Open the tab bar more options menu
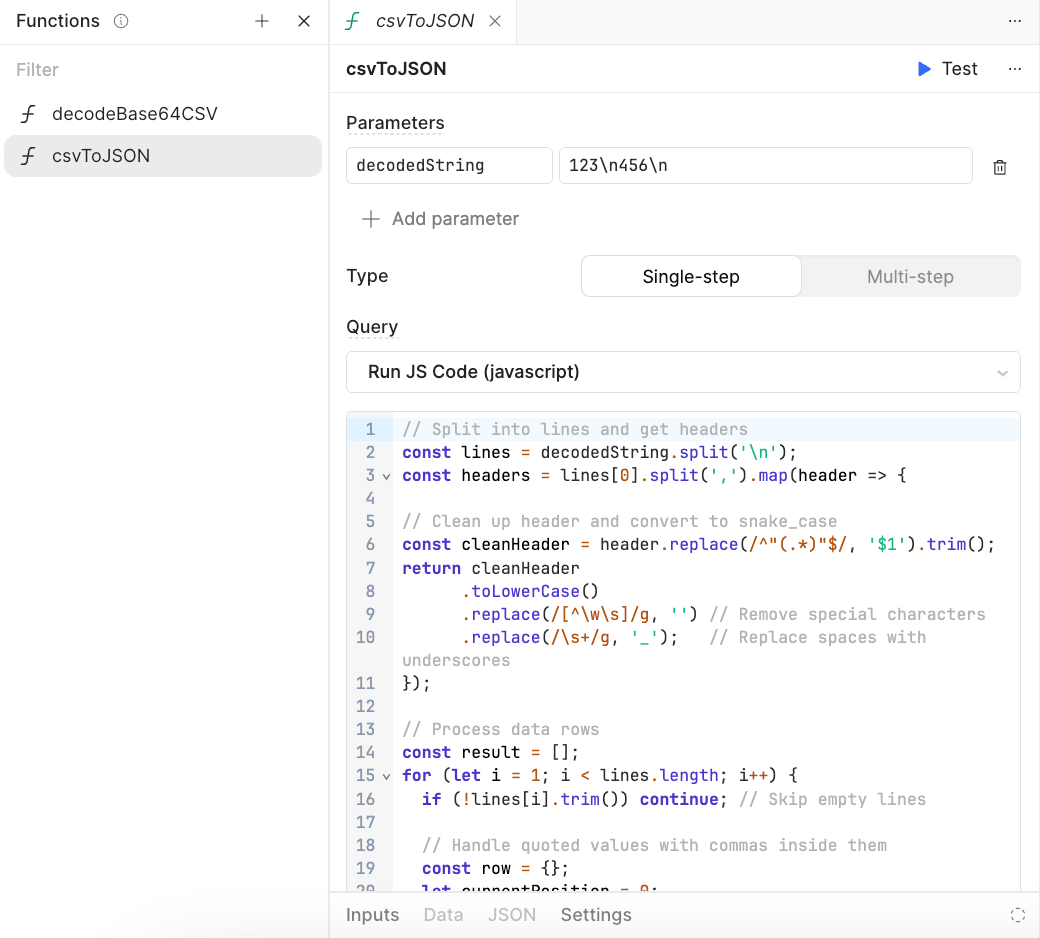The width and height of the screenshot is (1040, 938). 1015,21
